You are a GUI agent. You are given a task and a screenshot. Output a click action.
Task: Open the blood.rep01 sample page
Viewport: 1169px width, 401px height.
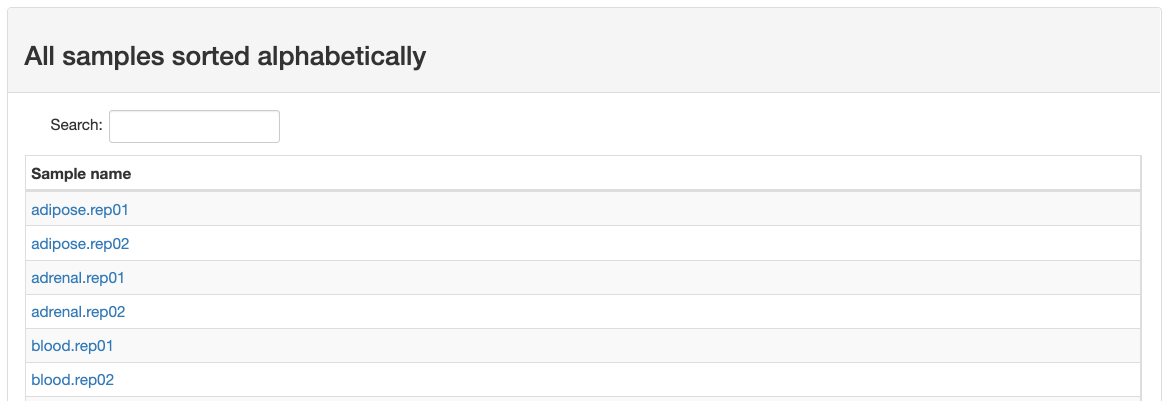tap(73, 346)
